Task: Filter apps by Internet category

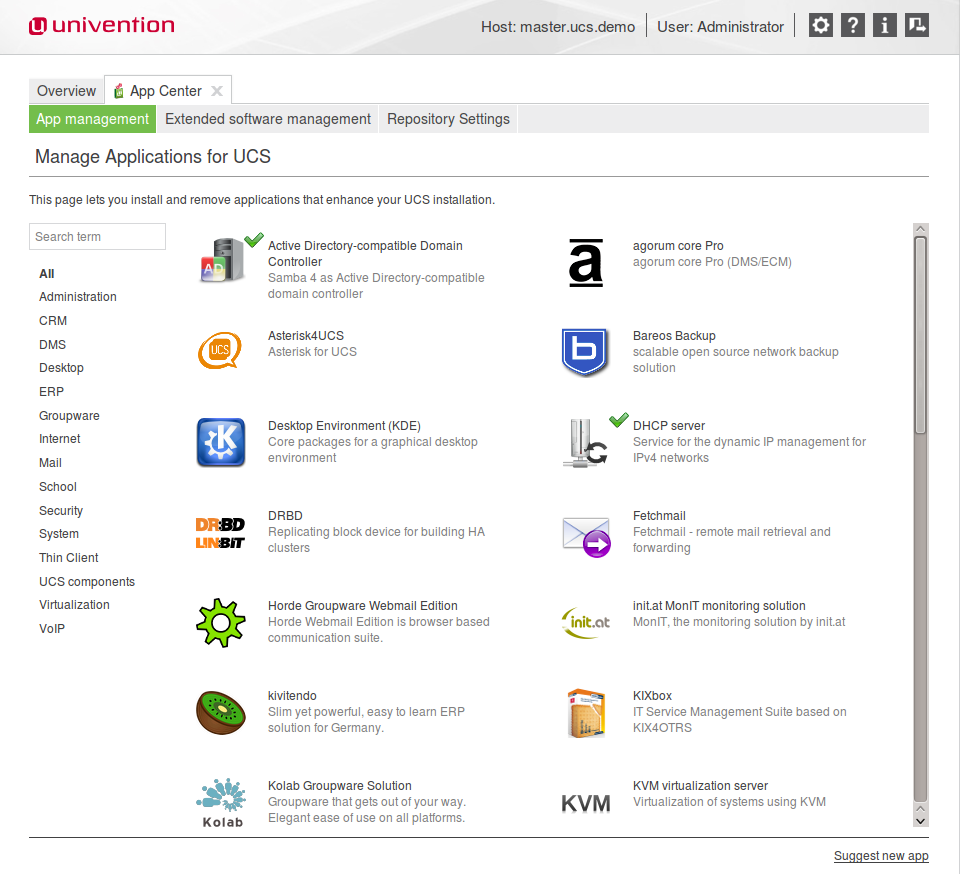Action: (x=59, y=439)
